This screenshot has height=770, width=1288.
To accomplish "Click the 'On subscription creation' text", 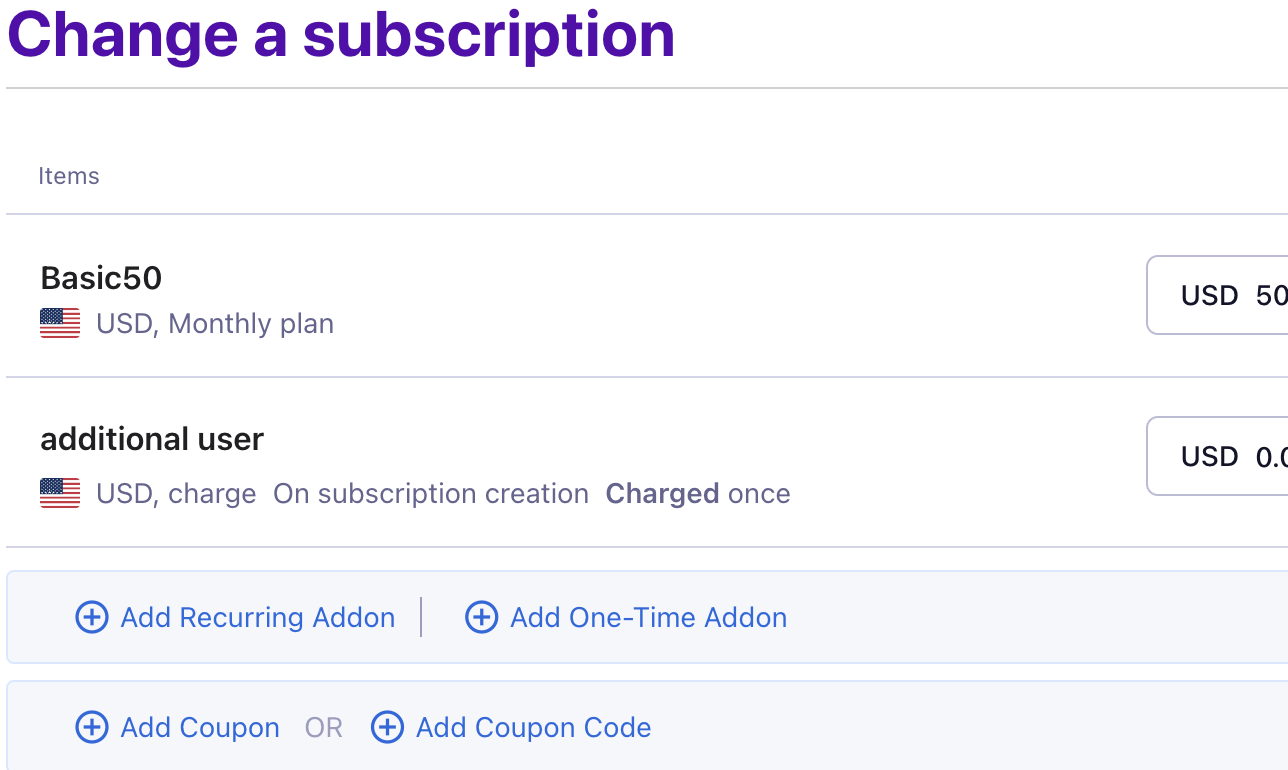I will point(431,494).
